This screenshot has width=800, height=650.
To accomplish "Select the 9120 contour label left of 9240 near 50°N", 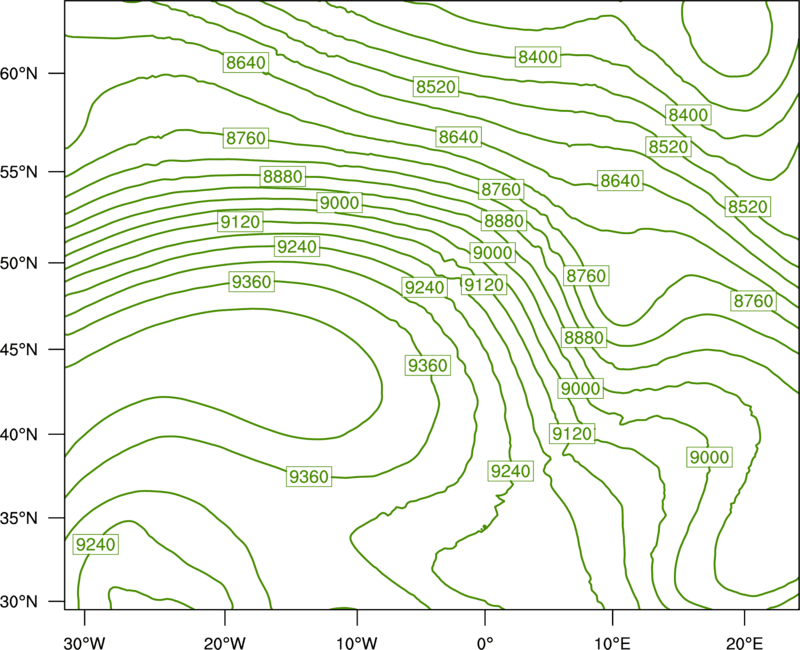I will pyautogui.click(x=240, y=221).
